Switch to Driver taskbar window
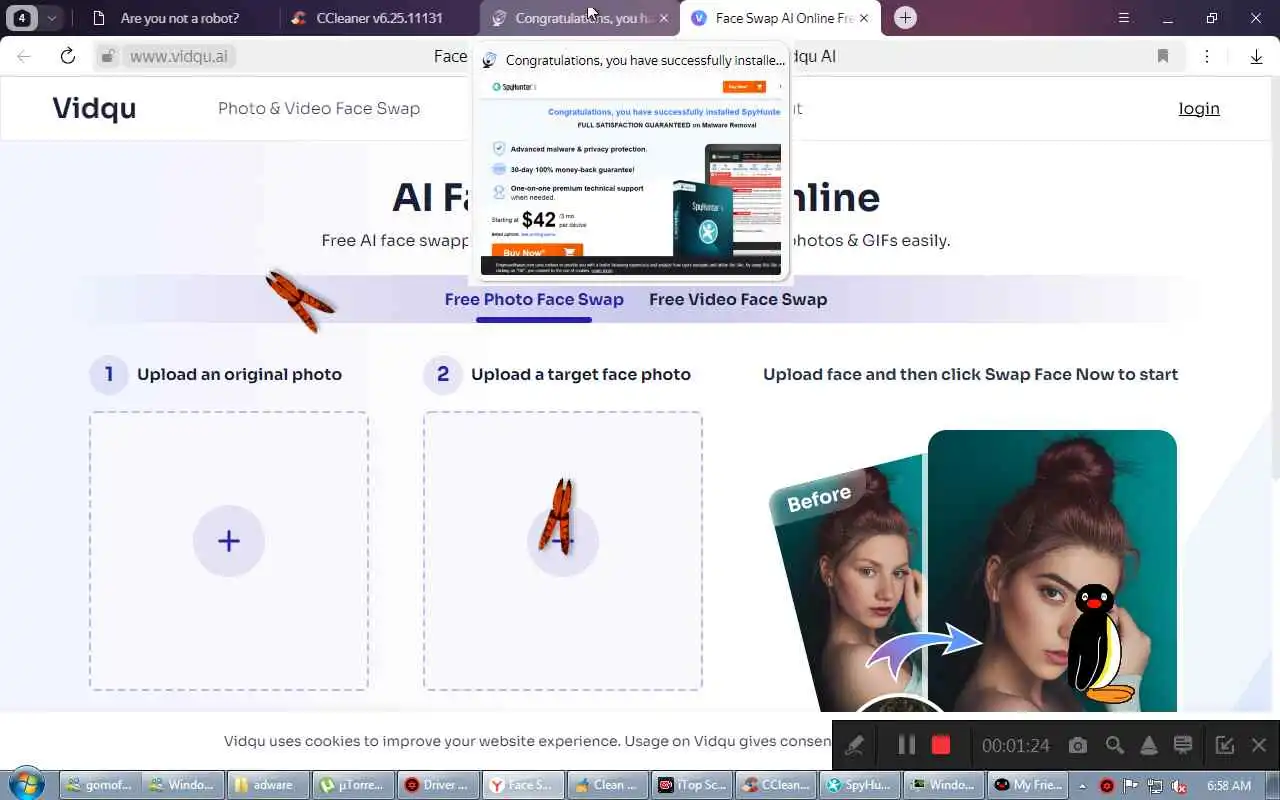 437,785
